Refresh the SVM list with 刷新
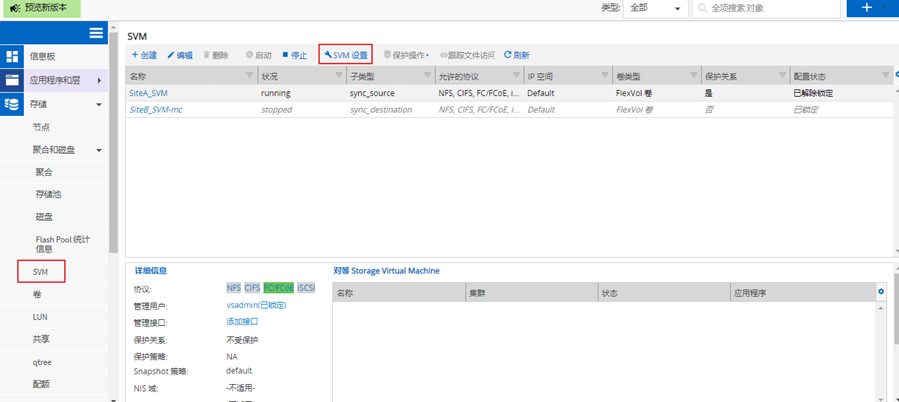This screenshot has height=402, width=899. [x=516, y=55]
